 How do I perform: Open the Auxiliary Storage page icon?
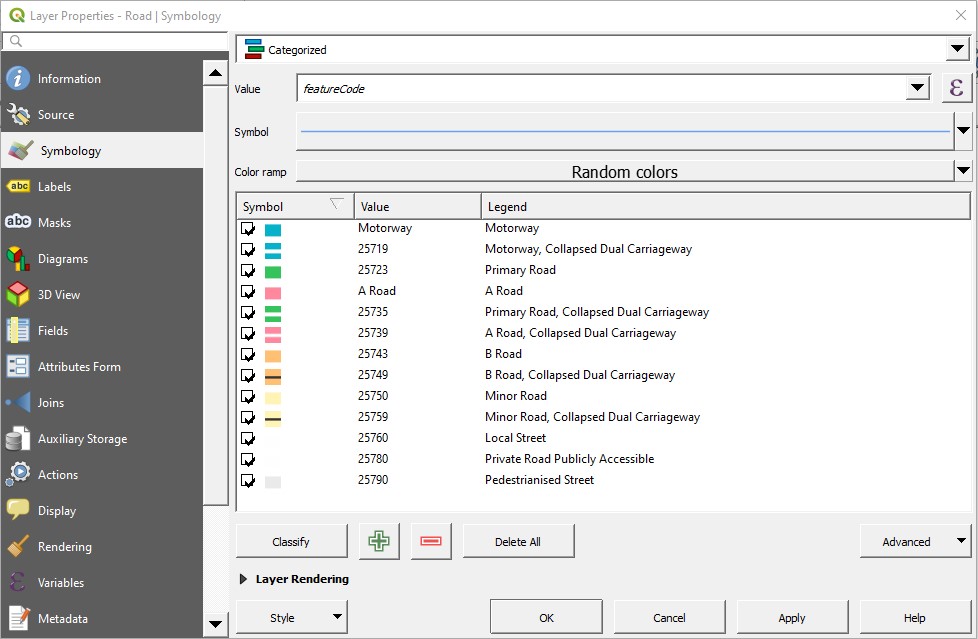(x=20, y=438)
